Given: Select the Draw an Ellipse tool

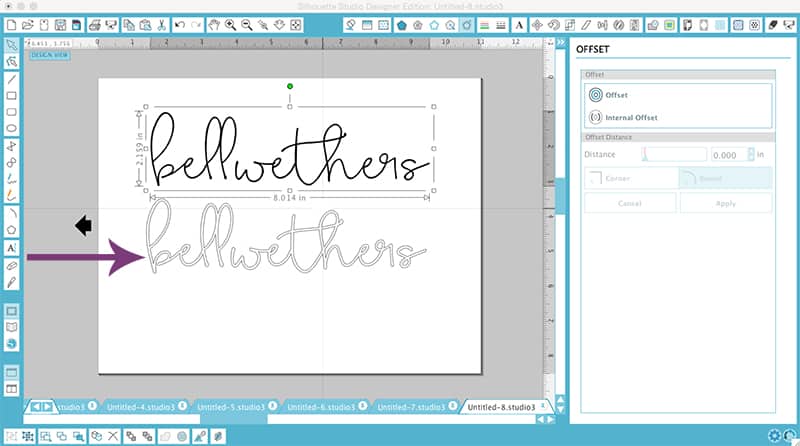Looking at the screenshot, I should click(x=11, y=129).
